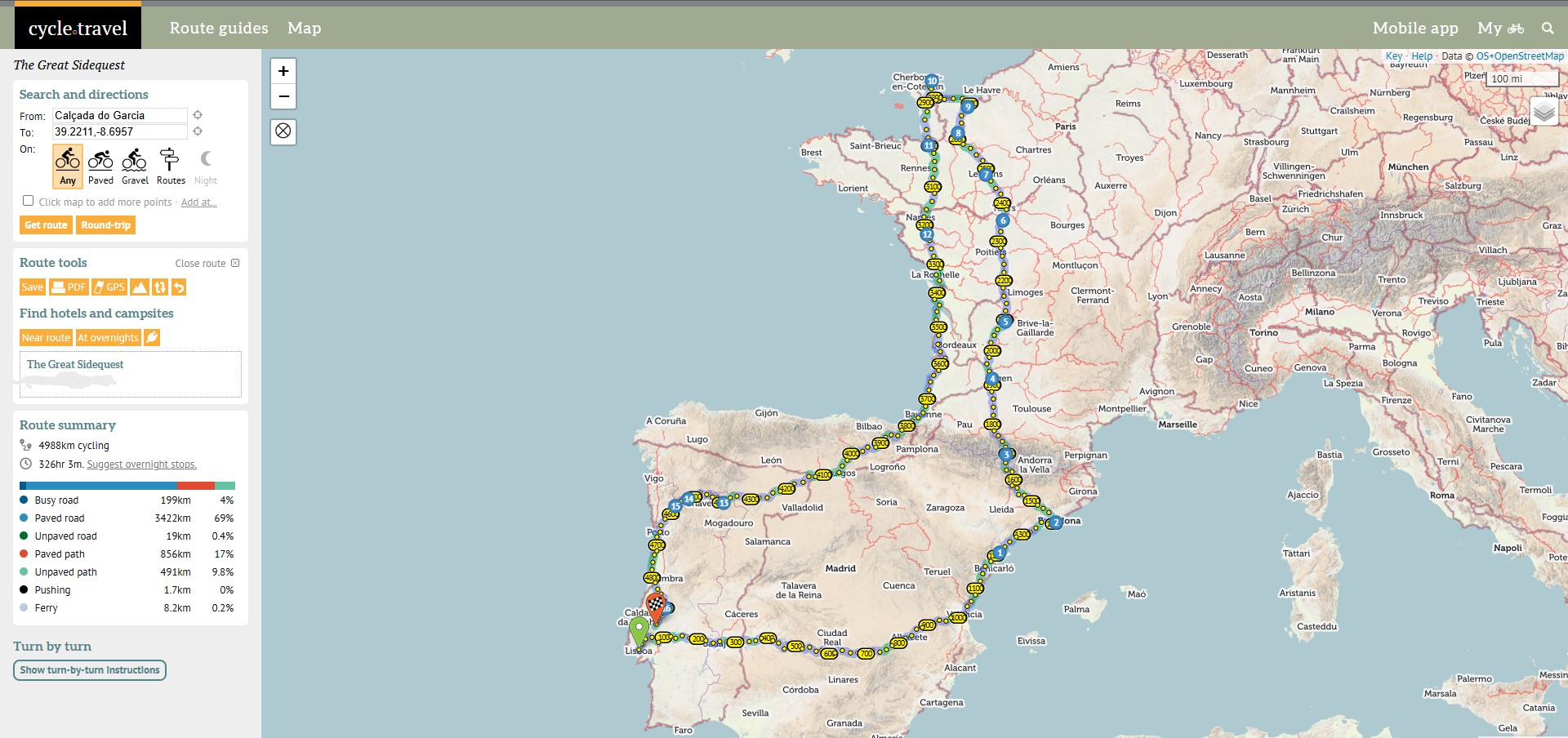Use current location for From field
The image size is (1568, 738).
[198, 115]
